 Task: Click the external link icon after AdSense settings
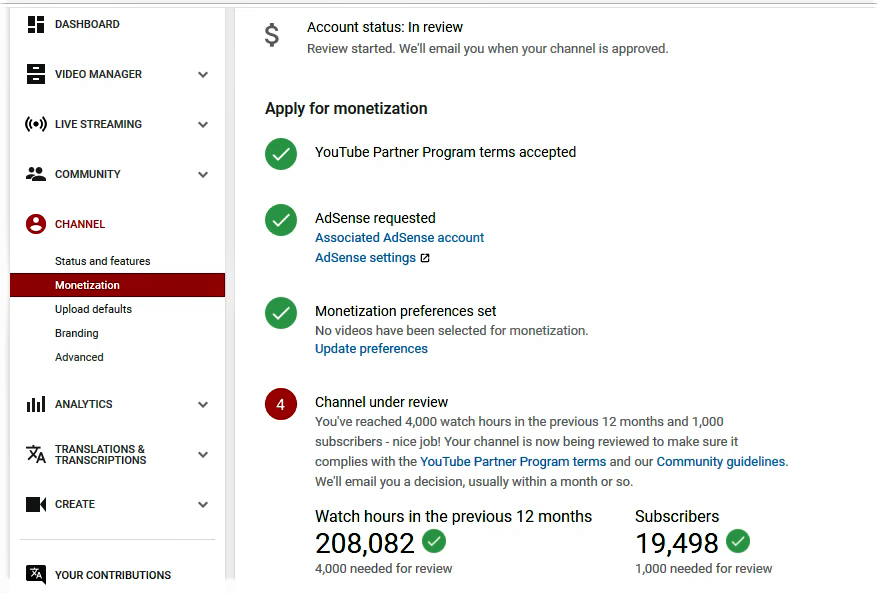pos(425,258)
